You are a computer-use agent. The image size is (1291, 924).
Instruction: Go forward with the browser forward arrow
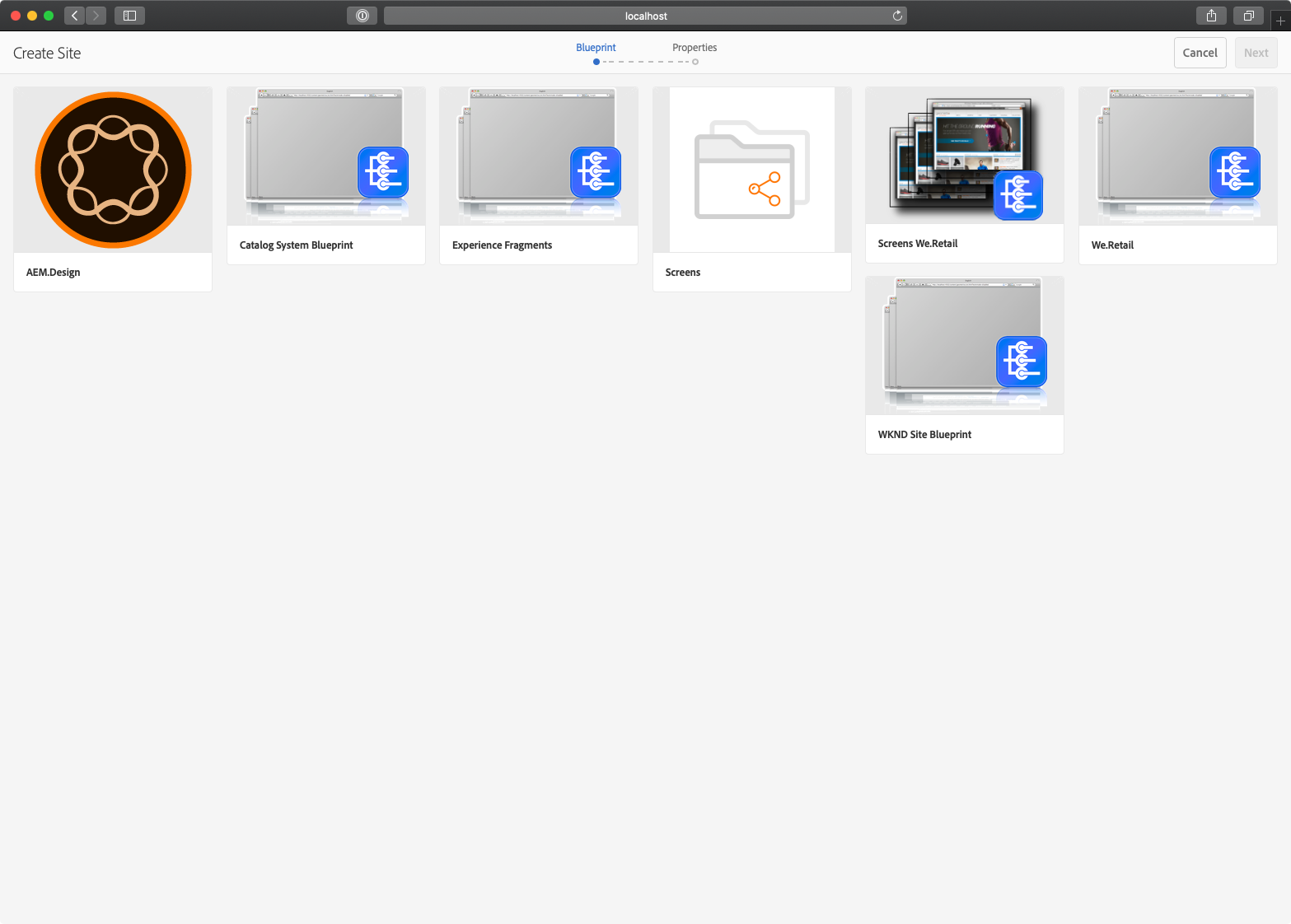pyautogui.click(x=96, y=16)
